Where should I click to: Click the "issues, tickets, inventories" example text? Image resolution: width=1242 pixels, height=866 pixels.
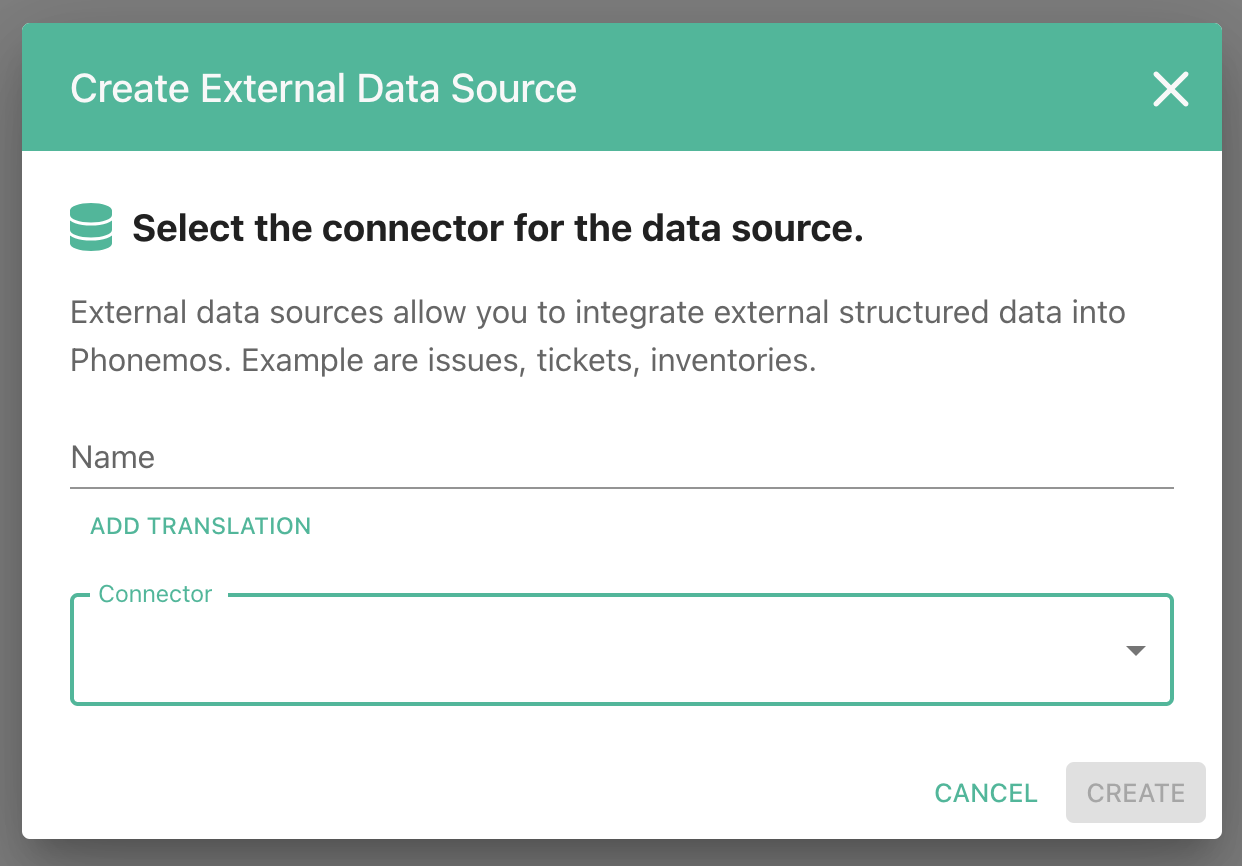(634, 360)
